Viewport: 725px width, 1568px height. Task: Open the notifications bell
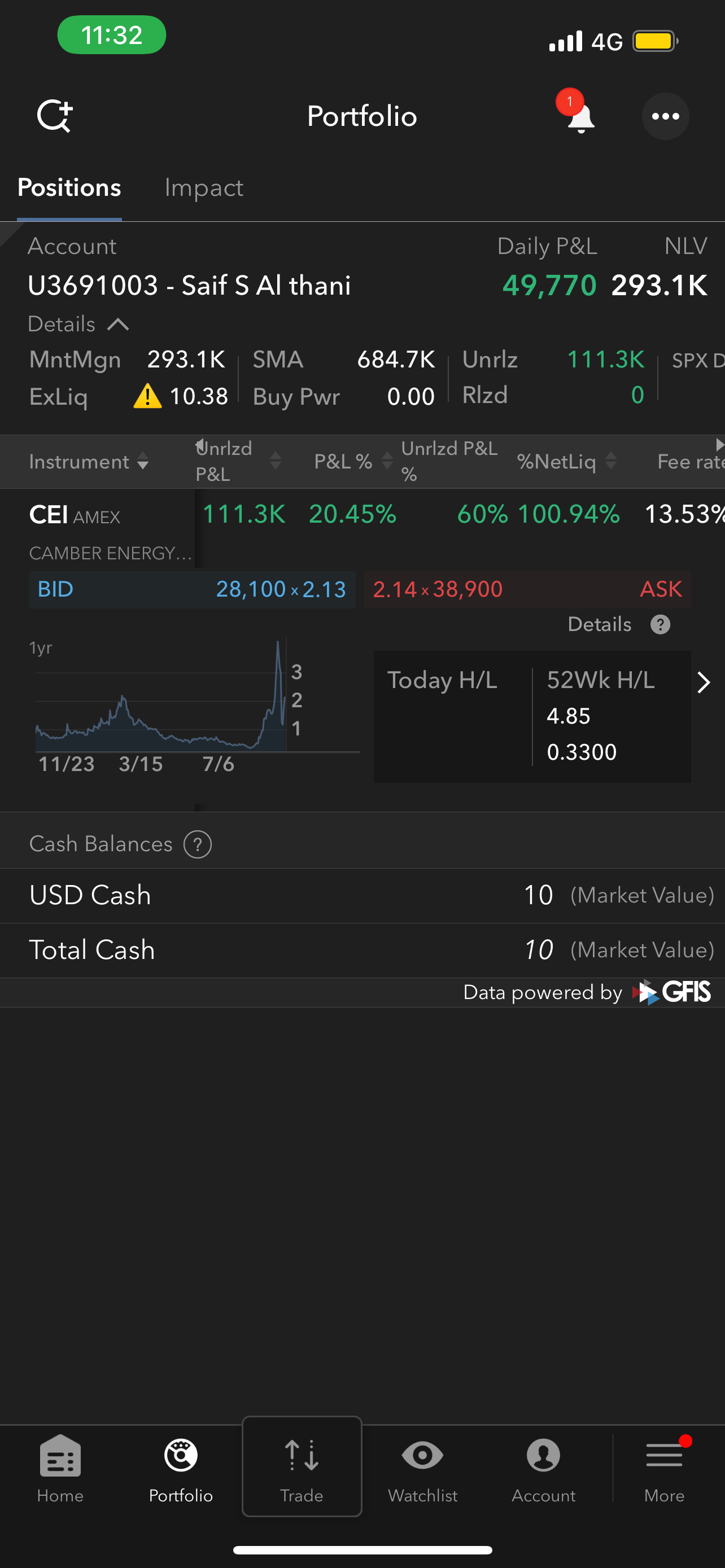[579, 117]
